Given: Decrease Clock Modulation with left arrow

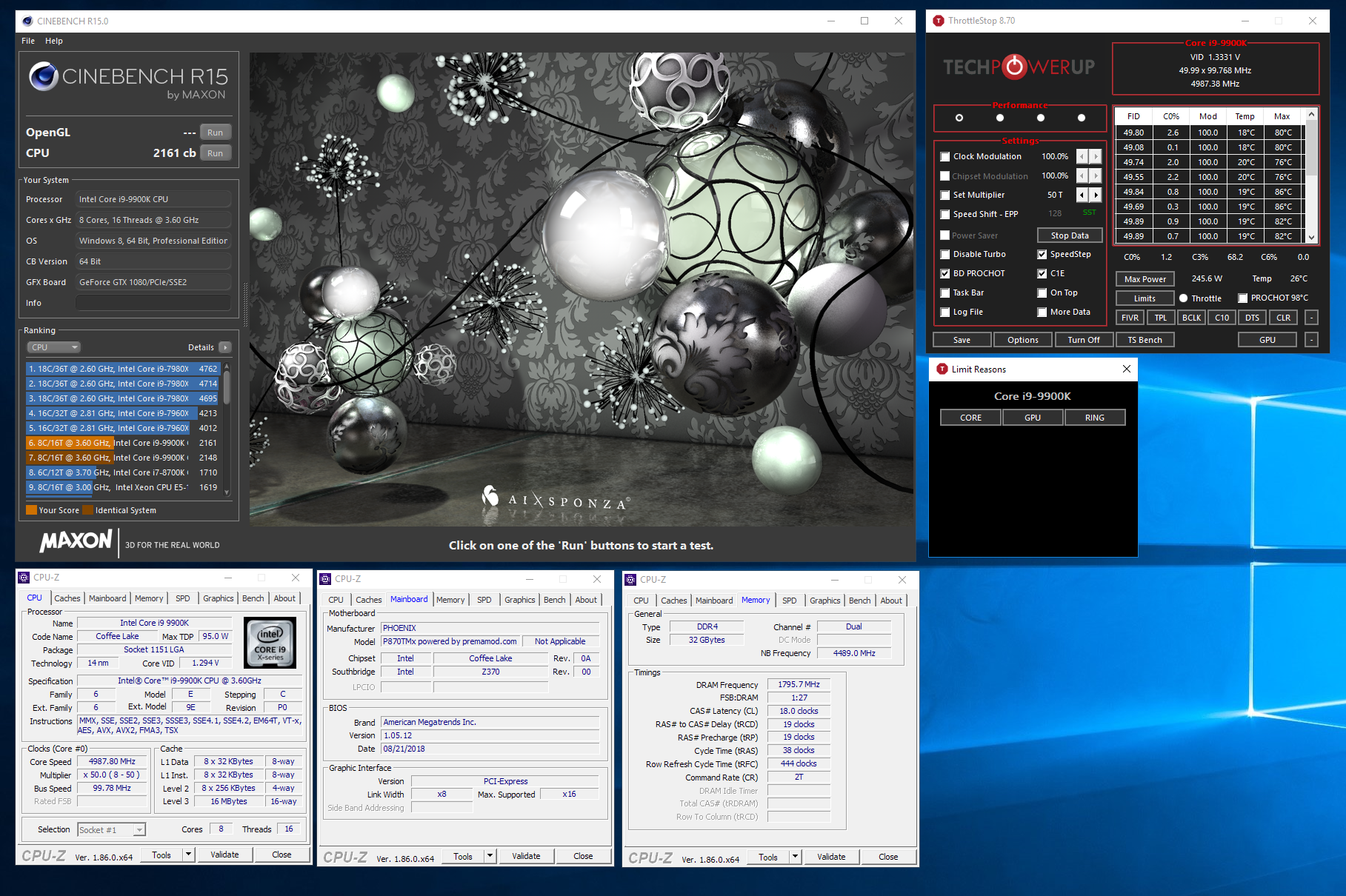Looking at the screenshot, I should pos(1082,156).
